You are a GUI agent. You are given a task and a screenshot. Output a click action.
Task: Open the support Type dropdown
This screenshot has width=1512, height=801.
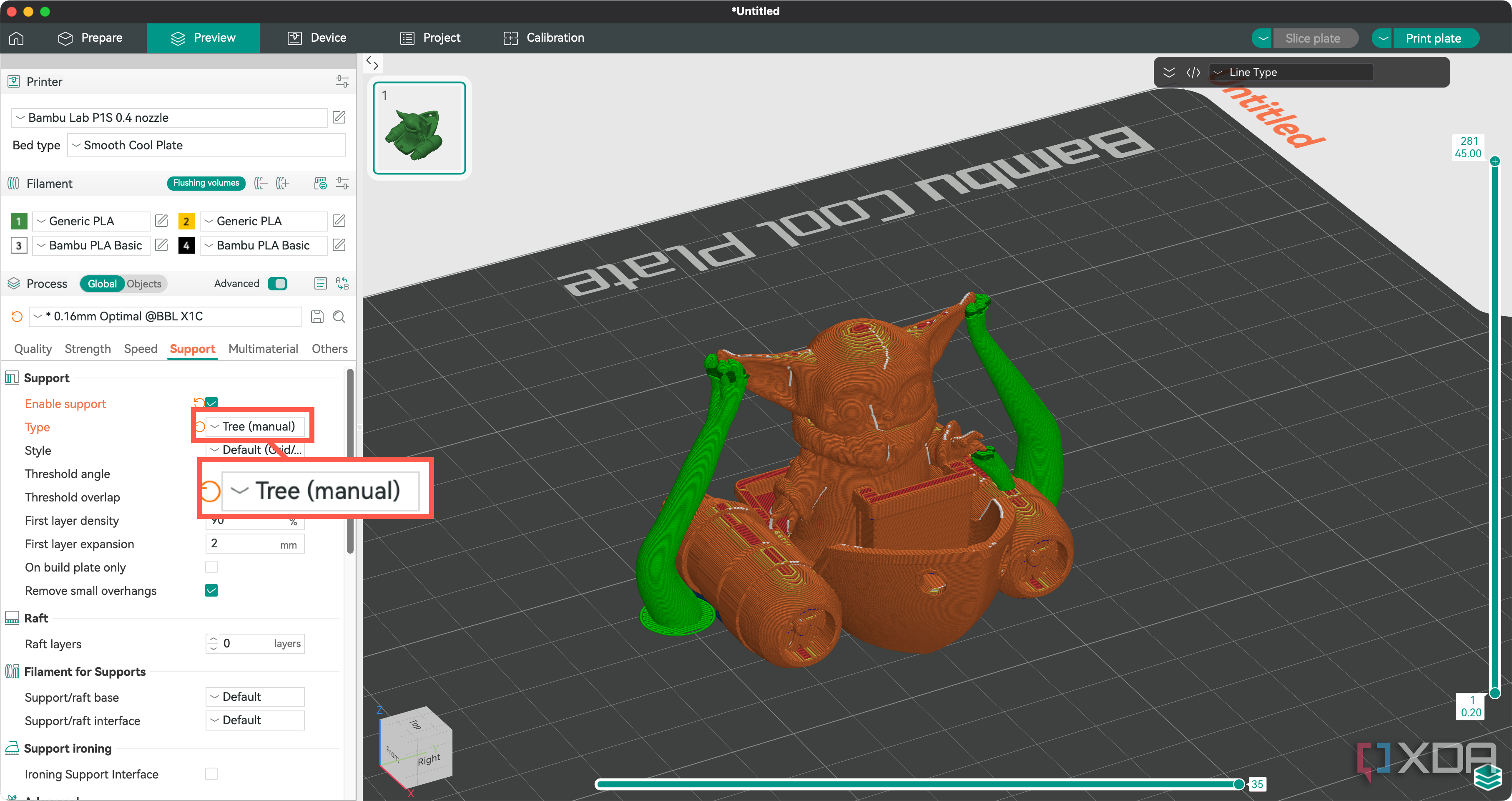[255, 426]
